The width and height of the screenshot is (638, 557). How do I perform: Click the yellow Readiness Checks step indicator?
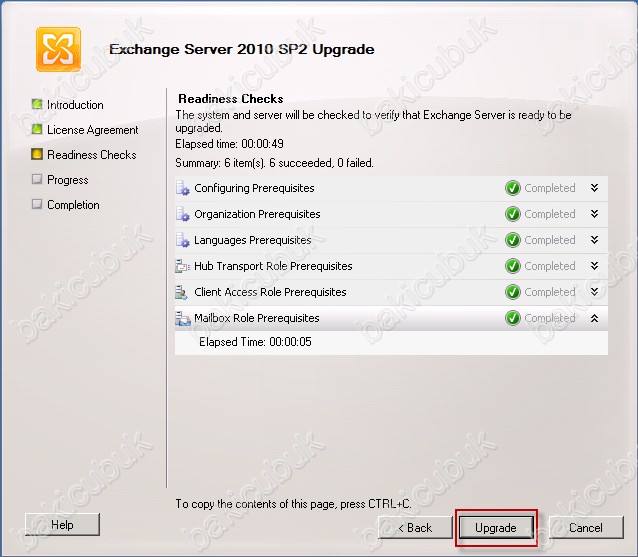(37, 154)
